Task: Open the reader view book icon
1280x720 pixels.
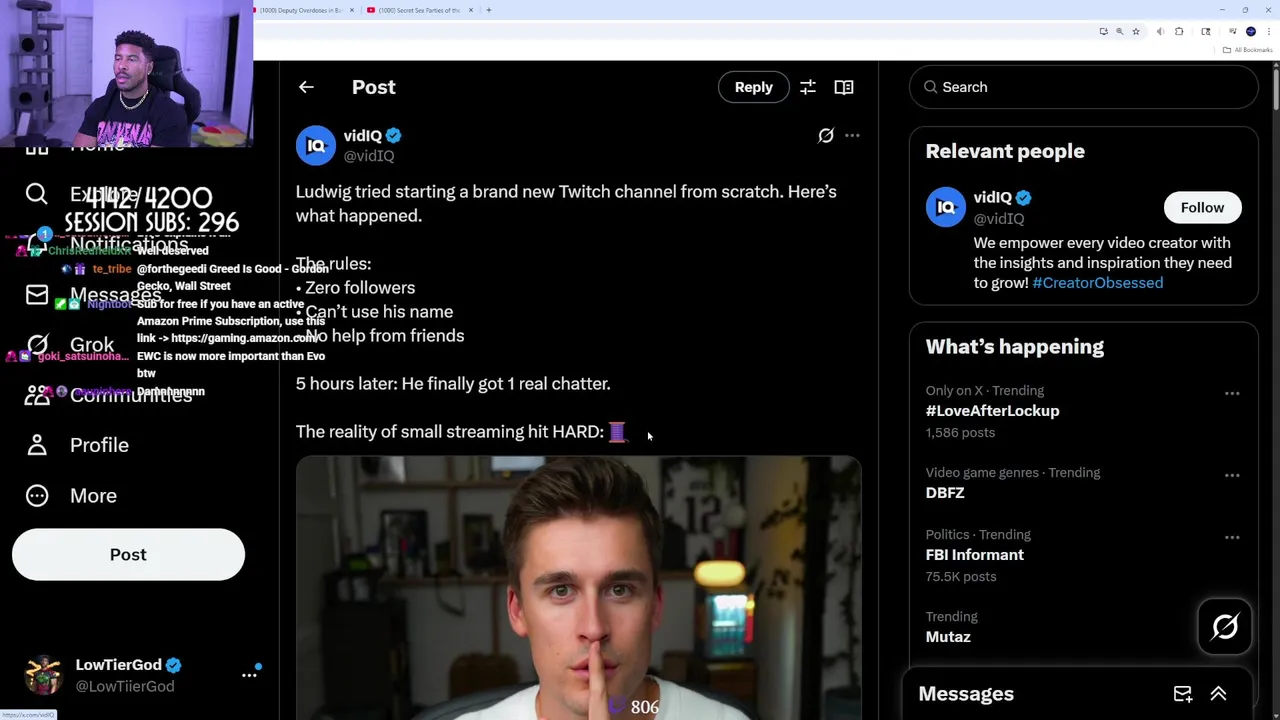Action: point(844,87)
